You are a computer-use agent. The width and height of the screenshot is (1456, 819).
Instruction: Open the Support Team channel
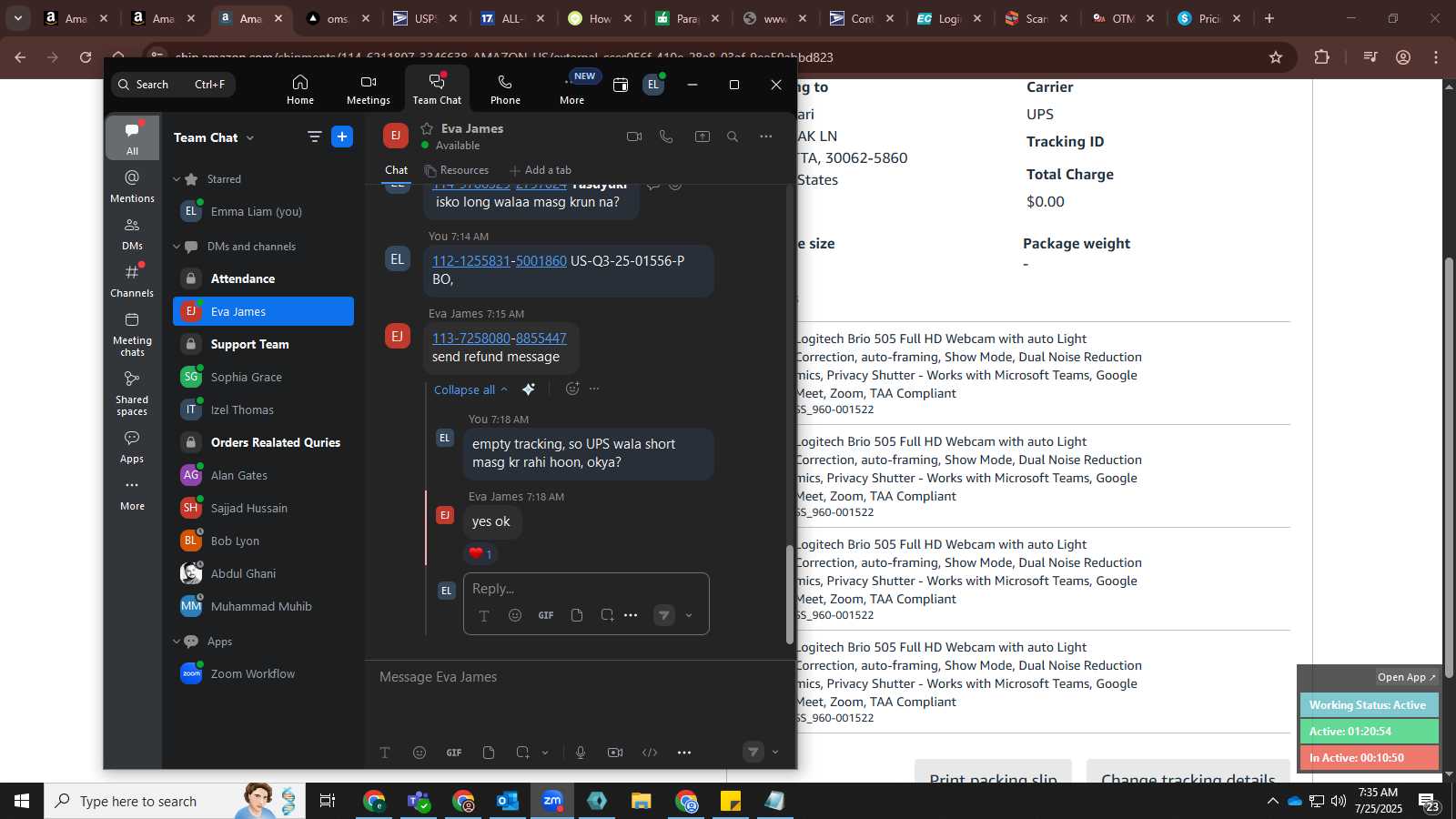pos(263,344)
